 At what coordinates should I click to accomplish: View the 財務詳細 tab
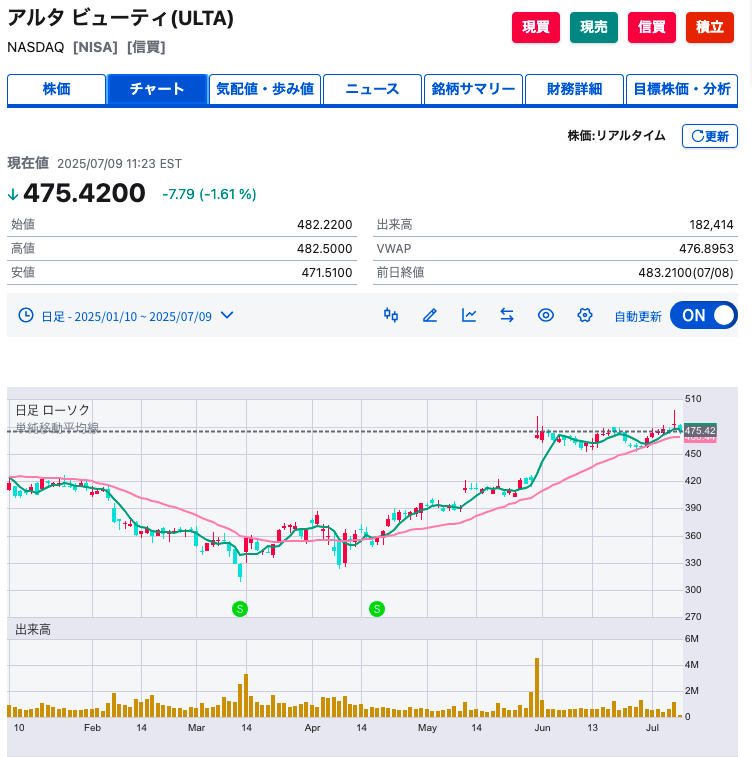[x=574, y=89]
